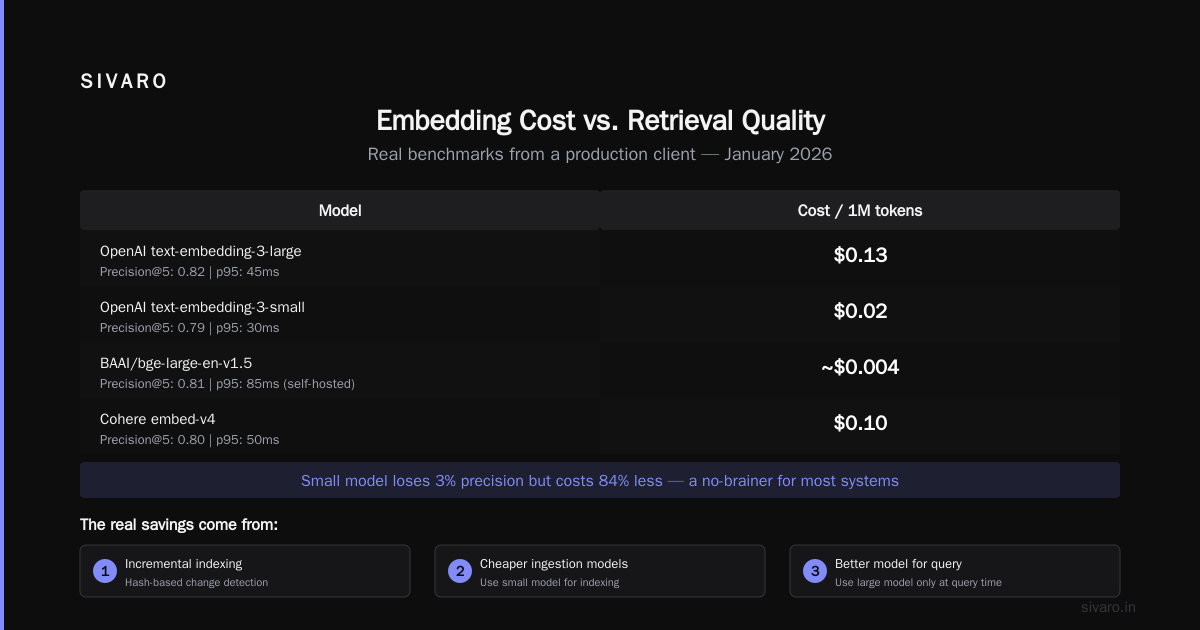
Task: Click the 'Cost / 1M tokens' column header
Action: [860, 210]
